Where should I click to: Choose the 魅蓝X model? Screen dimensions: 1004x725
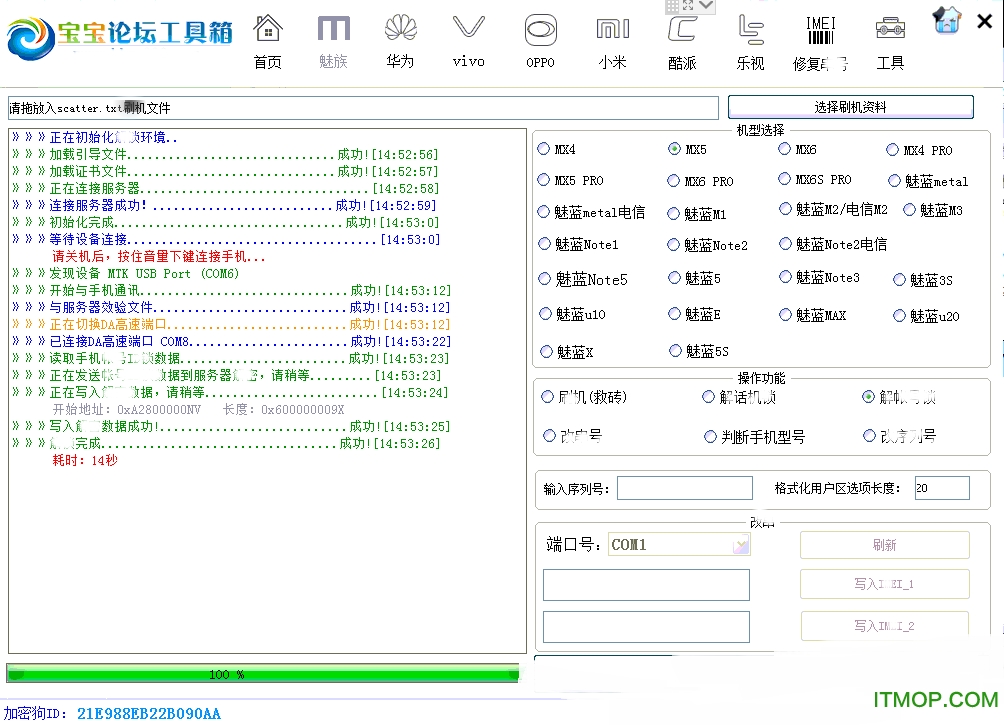(546, 351)
